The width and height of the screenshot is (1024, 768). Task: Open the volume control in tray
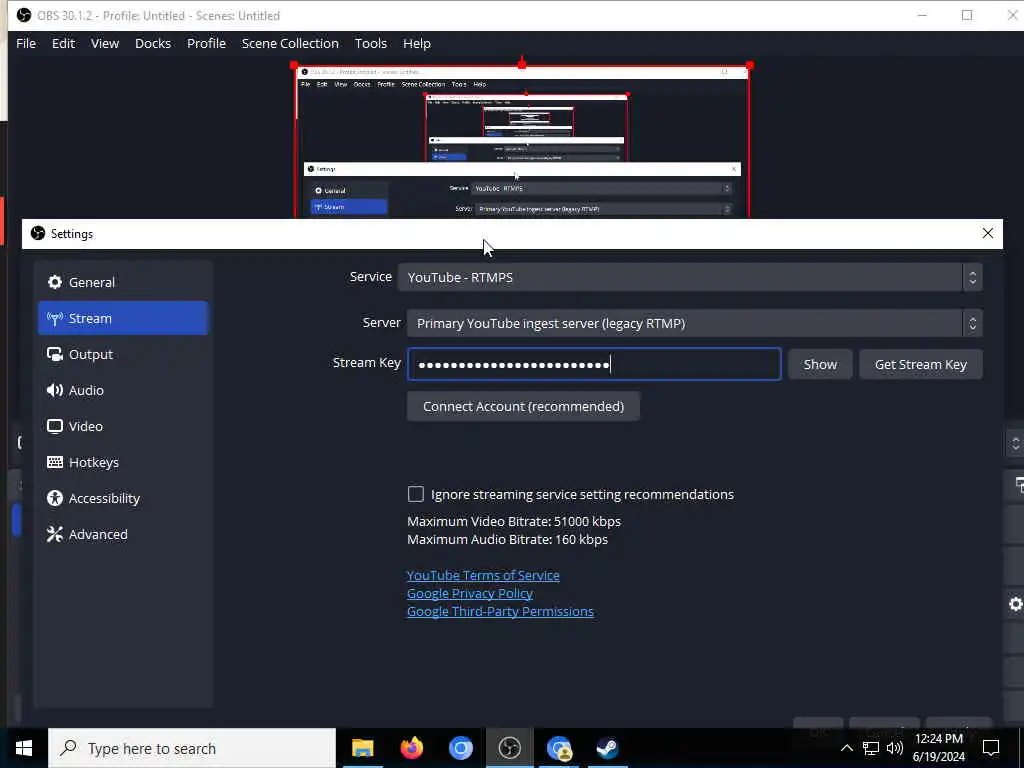(895, 748)
